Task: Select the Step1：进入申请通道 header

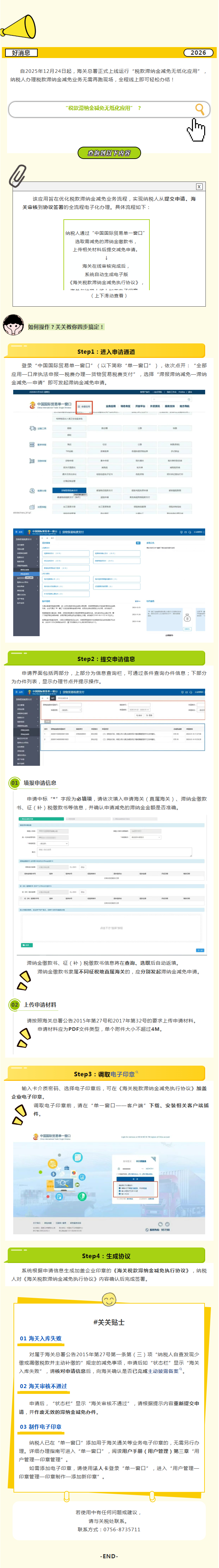Action: (107, 351)
